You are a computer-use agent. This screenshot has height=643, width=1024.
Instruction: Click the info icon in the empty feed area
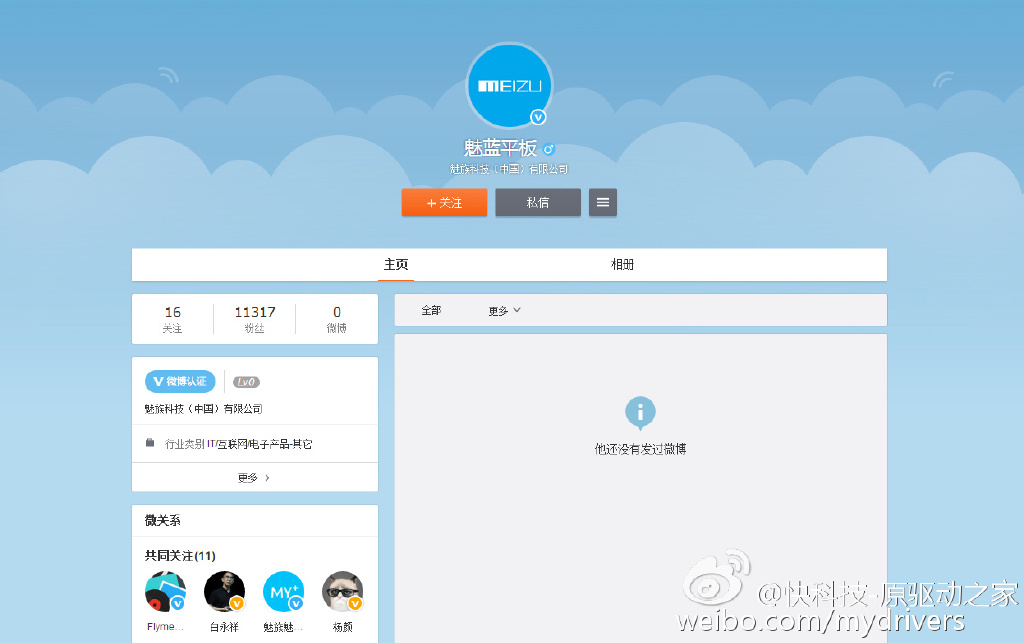[640, 413]
